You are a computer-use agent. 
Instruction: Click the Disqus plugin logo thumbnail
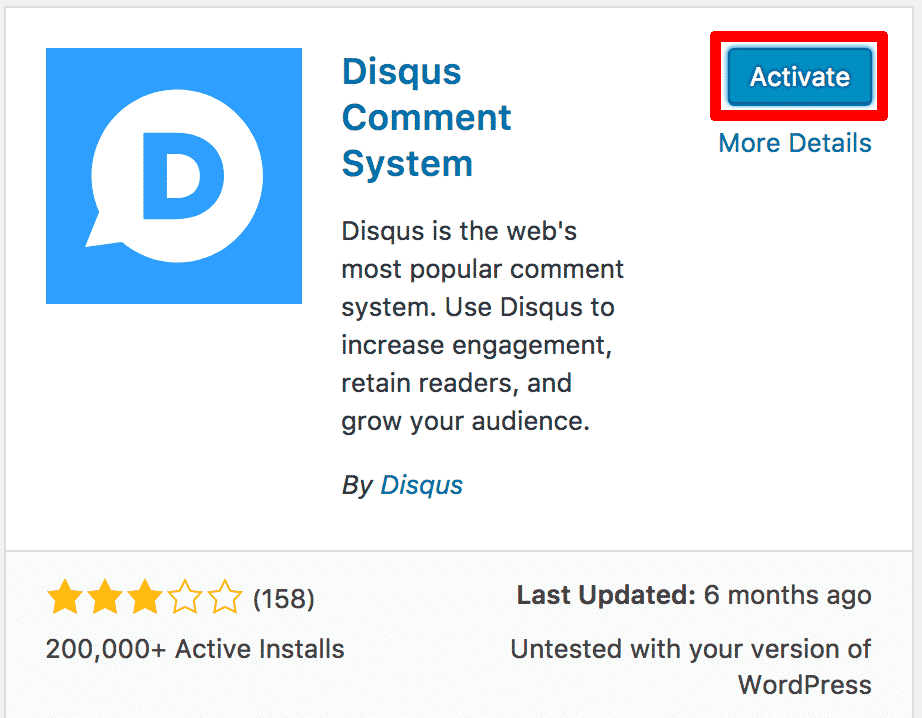pyautogui.click(x=174, y=176)
